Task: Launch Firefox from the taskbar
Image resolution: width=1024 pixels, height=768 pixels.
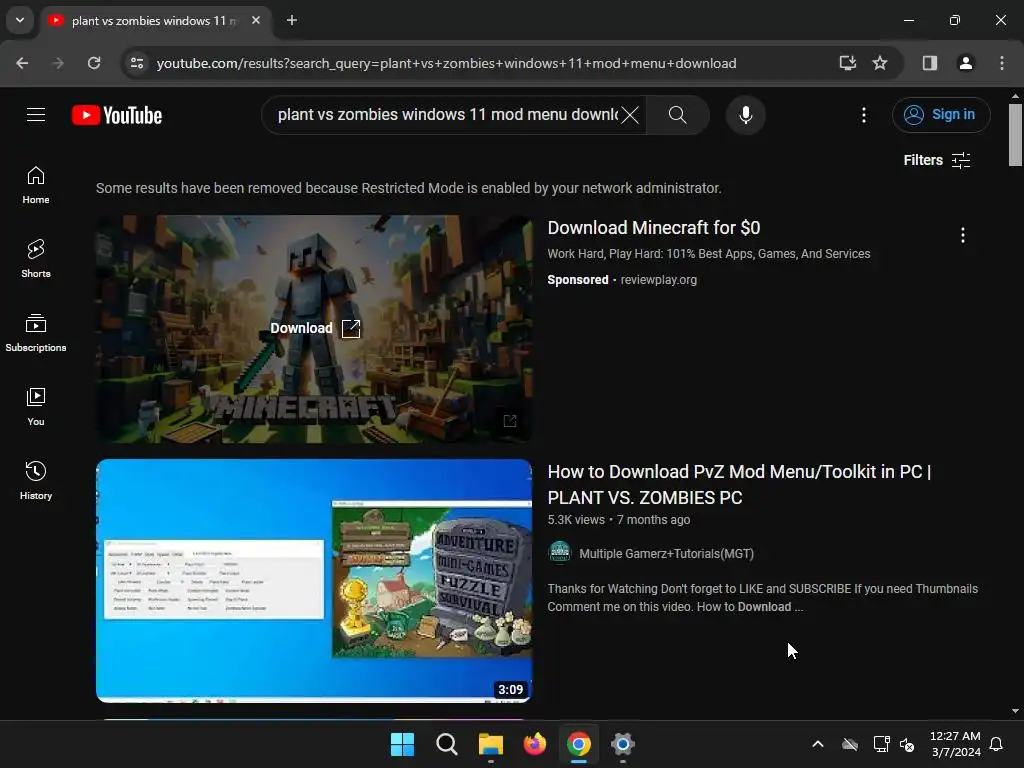Action: click(534, 744)
